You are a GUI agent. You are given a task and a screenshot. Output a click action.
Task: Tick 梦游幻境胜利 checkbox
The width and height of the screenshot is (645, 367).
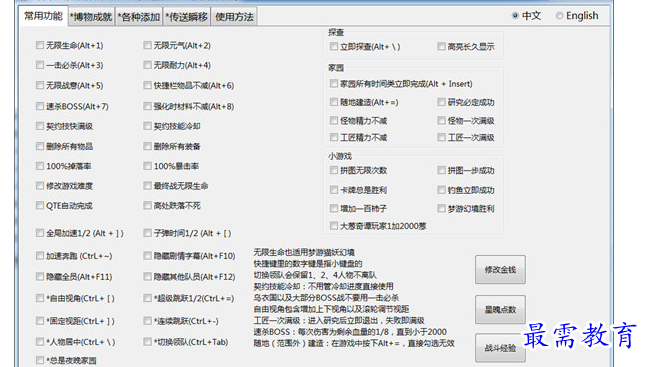(x=441, y=209)
